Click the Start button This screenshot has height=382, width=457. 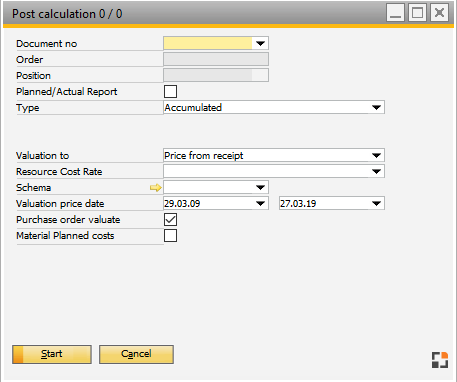coord(52,354)
